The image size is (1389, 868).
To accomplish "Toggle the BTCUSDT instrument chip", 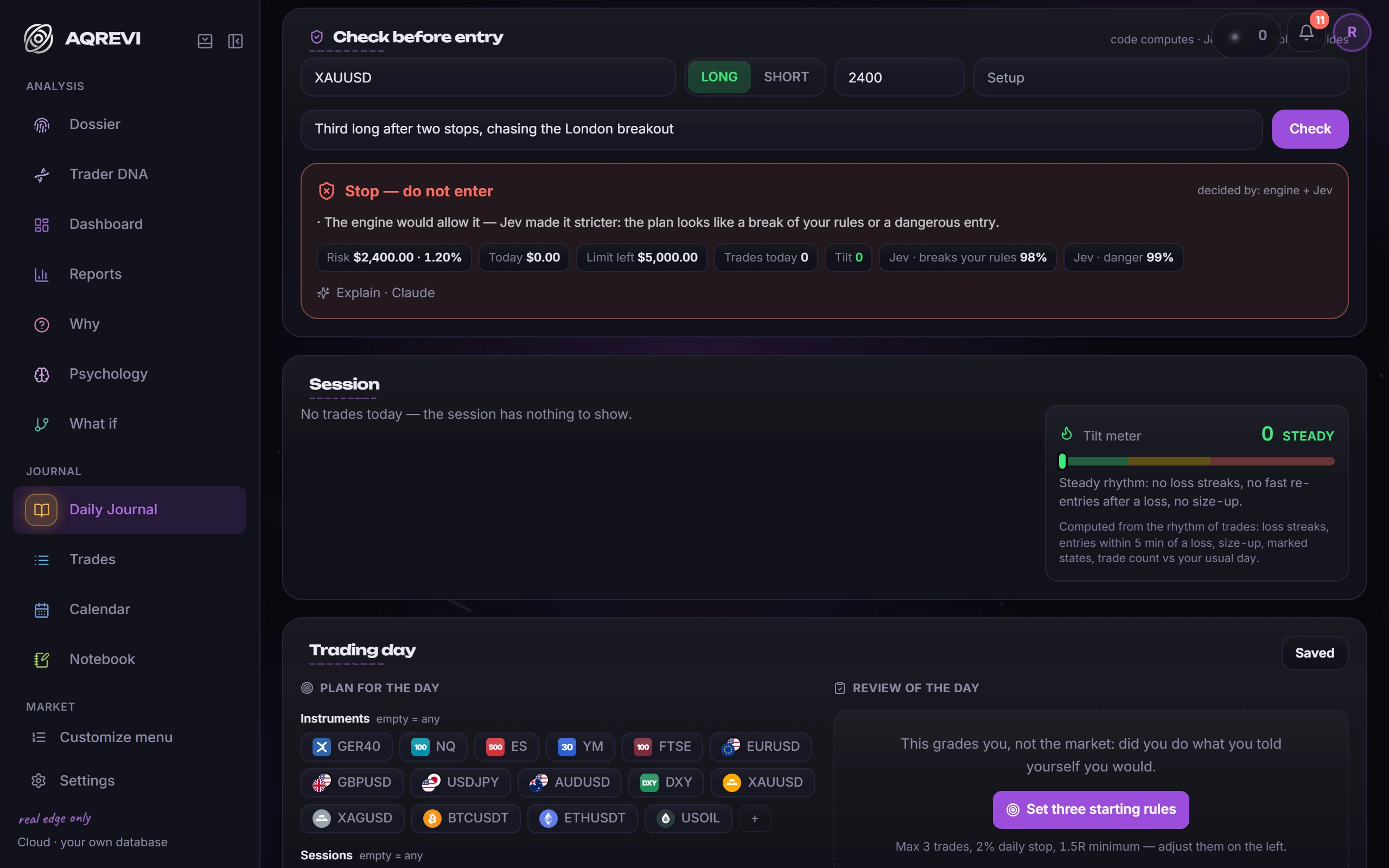I will pyautogui.click(x=466, y=818).
